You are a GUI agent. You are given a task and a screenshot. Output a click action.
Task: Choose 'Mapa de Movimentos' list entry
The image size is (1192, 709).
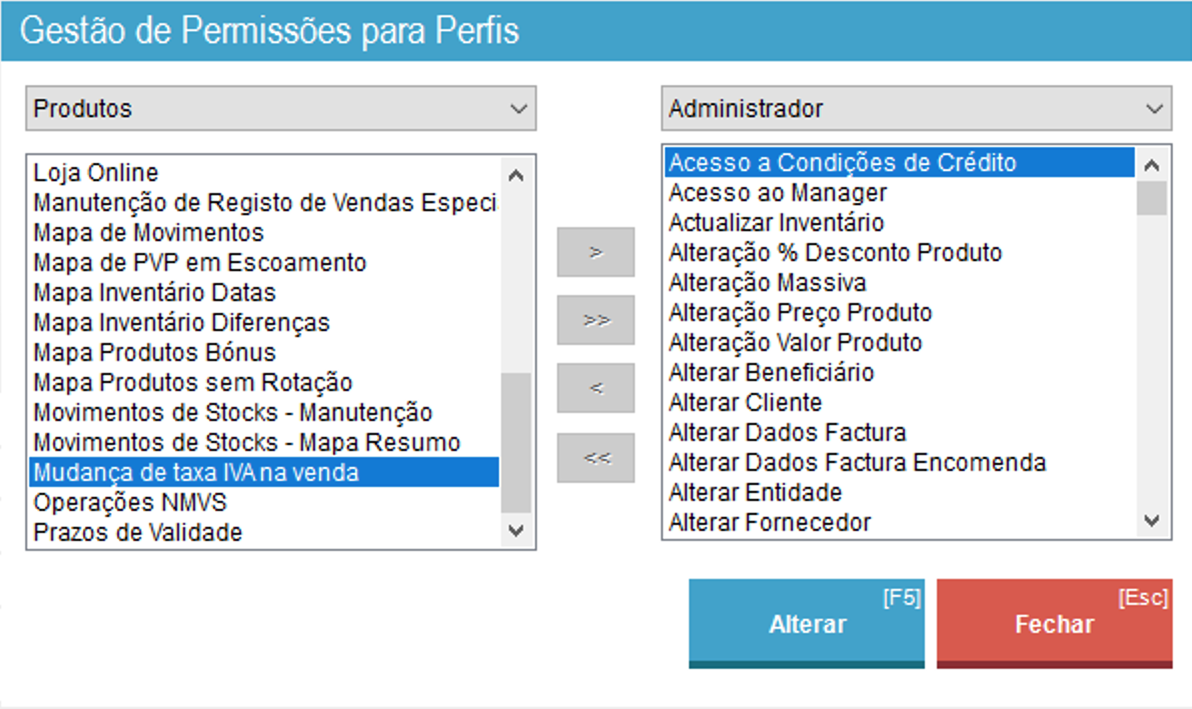point(149,233)
